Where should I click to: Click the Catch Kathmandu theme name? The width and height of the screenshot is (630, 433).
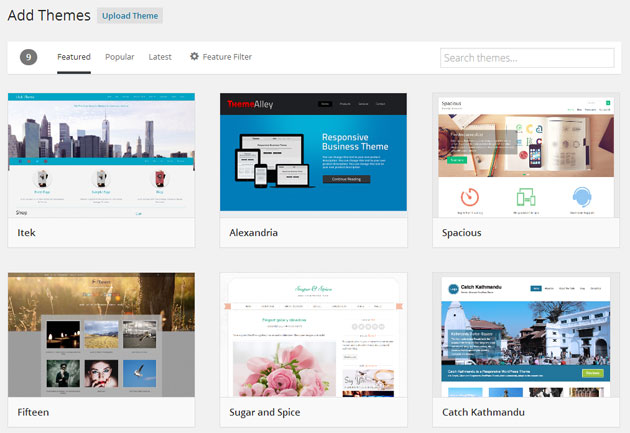[x=483, y=412]
